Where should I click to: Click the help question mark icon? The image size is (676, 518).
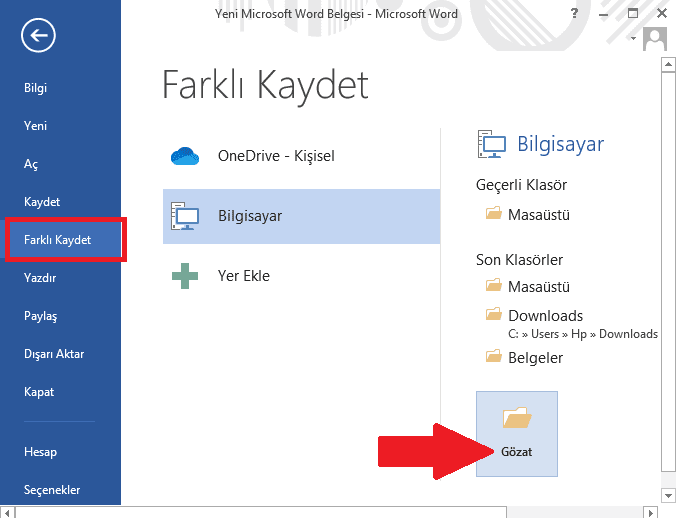coord(574,13)
